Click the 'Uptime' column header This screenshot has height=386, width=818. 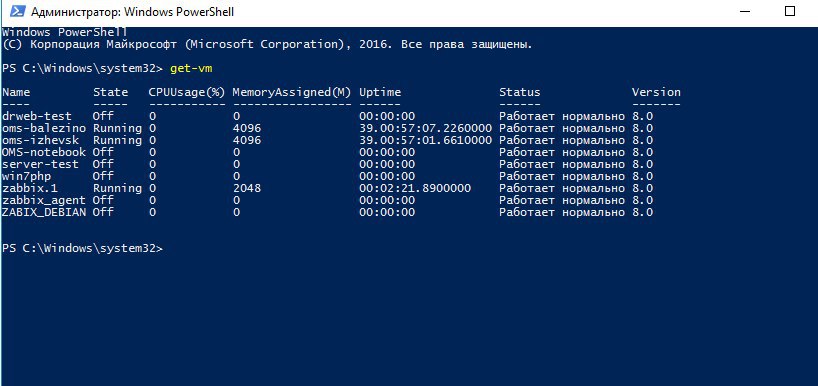point(380,93)
